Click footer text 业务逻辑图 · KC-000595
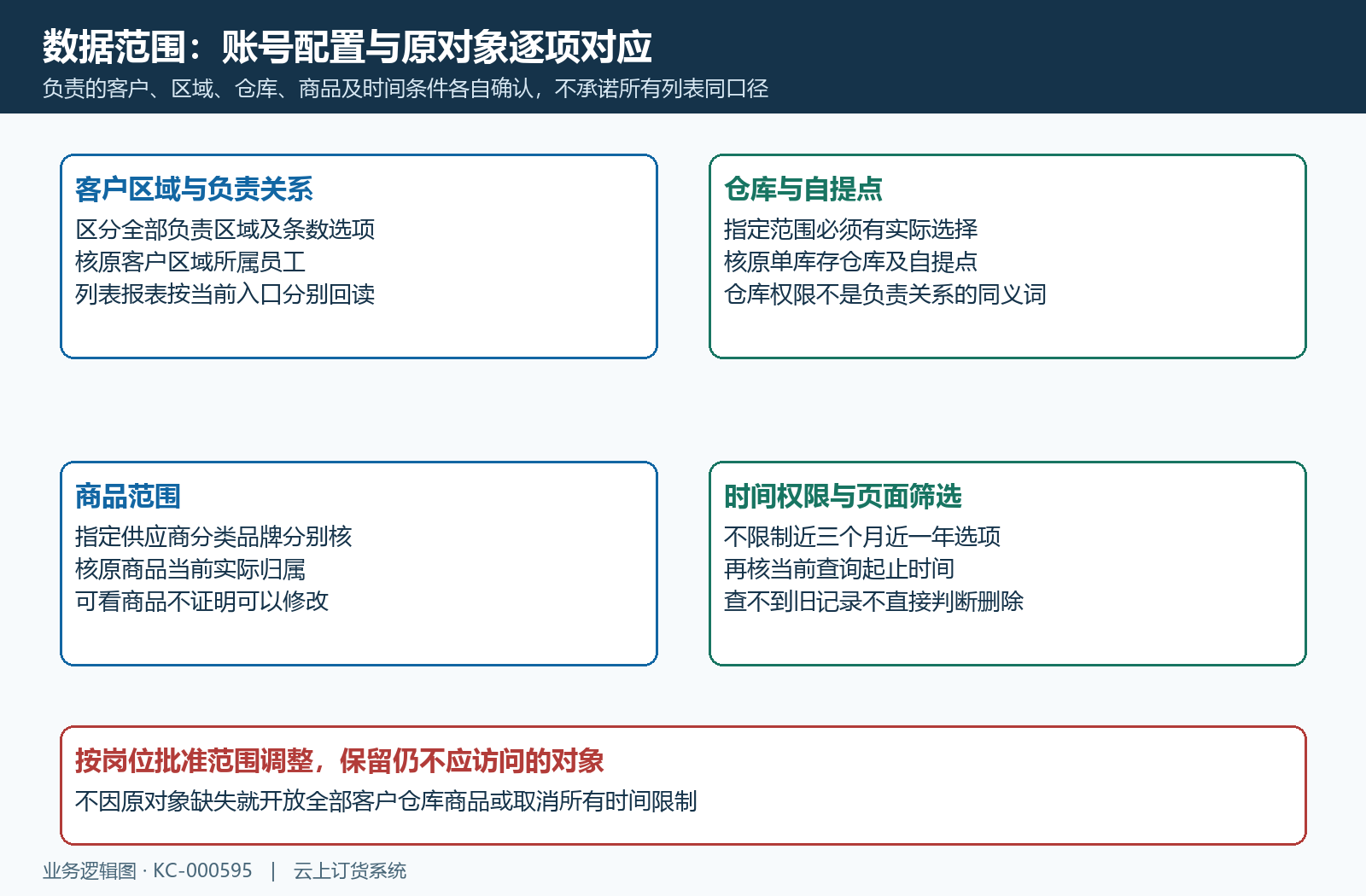Viewport: 1366px width, 896px height. click(x=148, y=871)
